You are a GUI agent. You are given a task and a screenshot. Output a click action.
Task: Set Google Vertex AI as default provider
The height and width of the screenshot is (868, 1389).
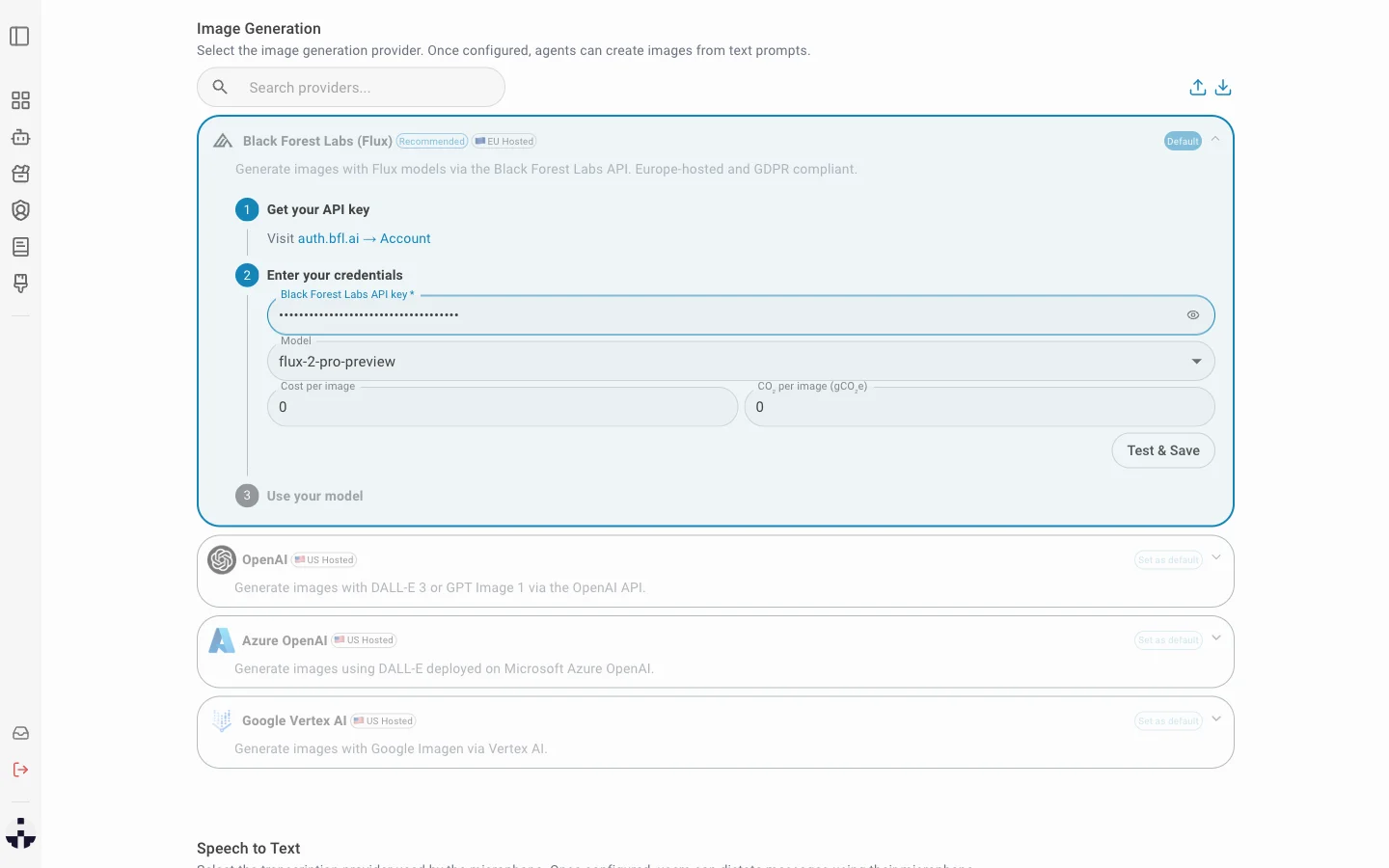pos(1168,721)
